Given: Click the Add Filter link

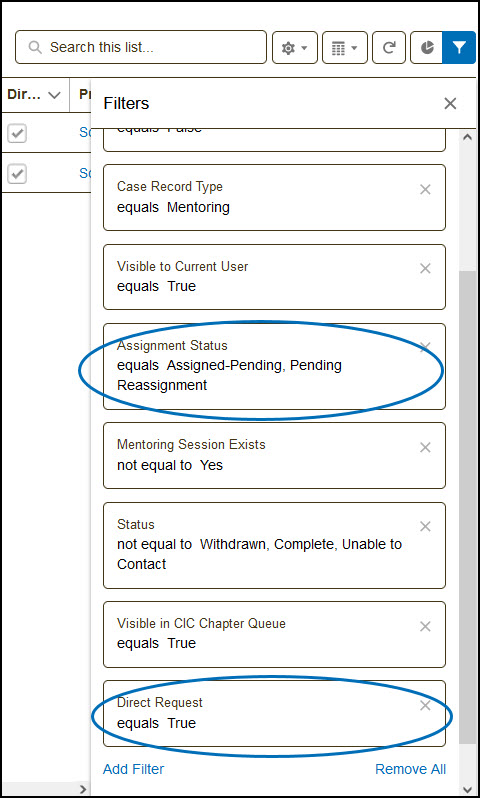Looking at the screenshot, I should coord(133,769).
